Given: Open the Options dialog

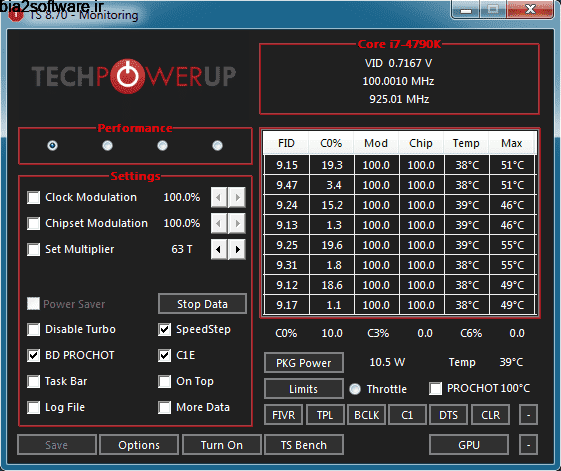Looking at the screenshot, I should 139,445.
